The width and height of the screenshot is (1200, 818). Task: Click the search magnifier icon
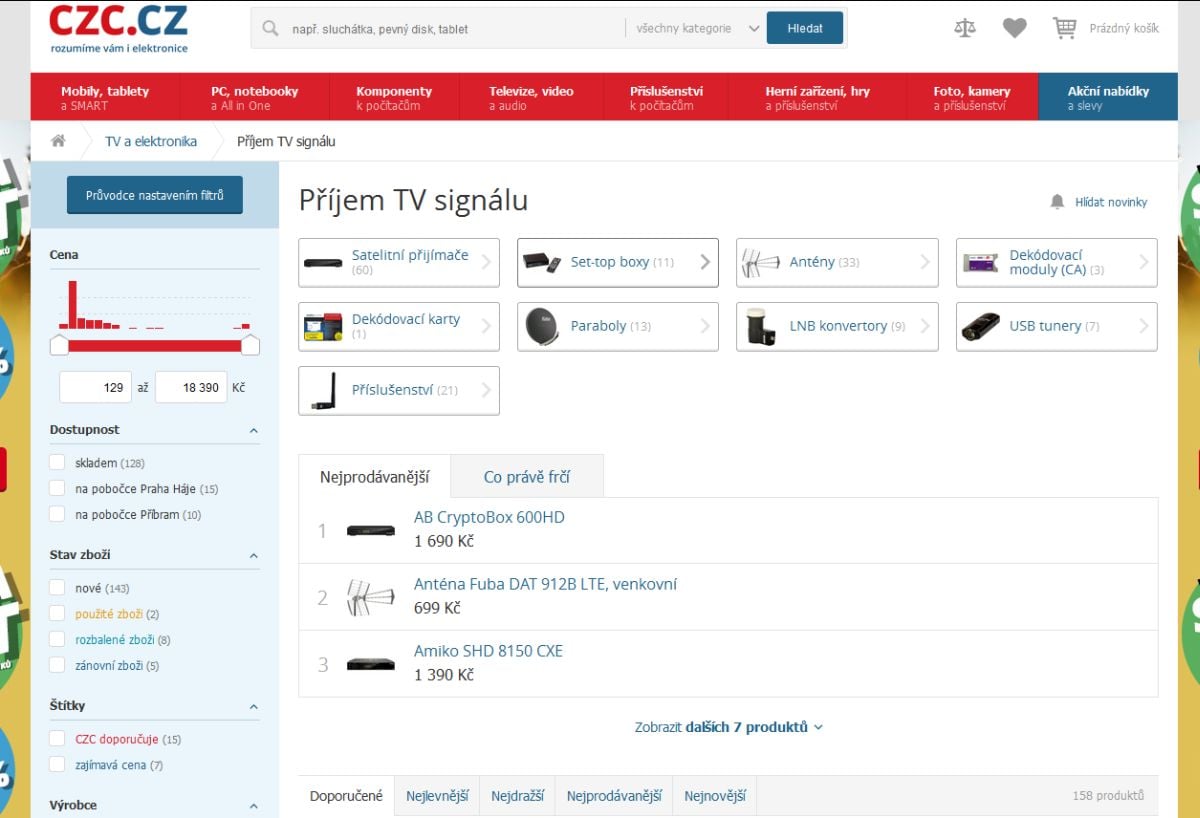tap(270, 29)
